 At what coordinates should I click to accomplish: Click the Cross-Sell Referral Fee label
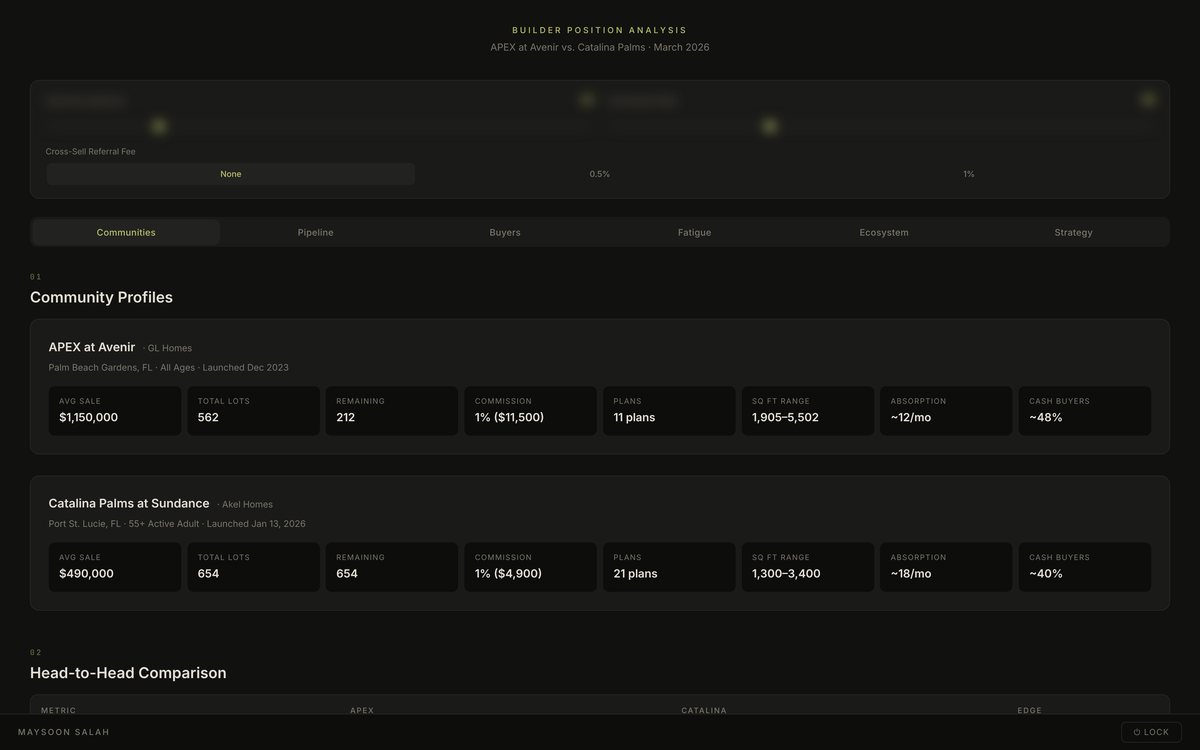90,151
